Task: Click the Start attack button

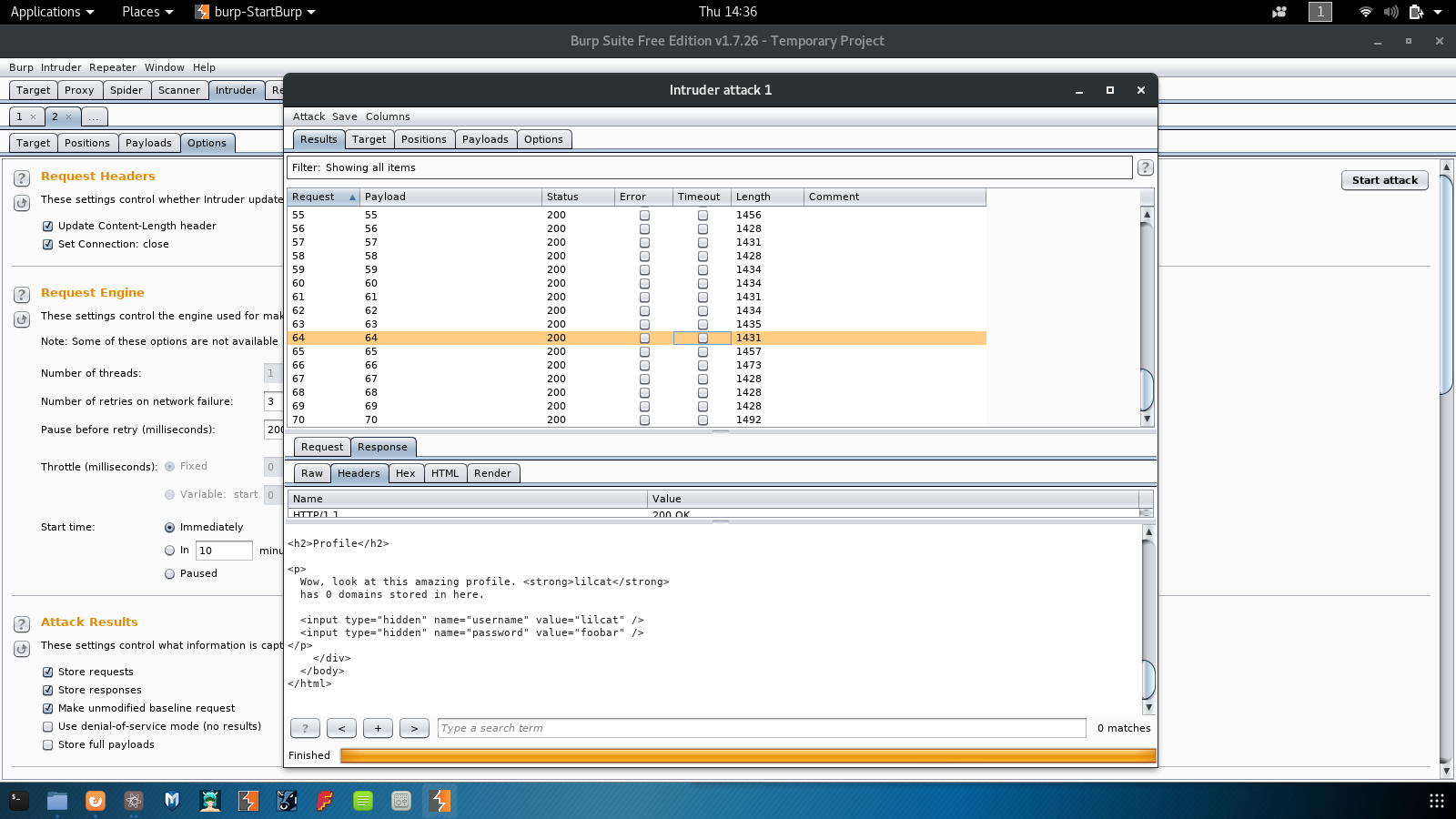Action: coord(1385,180)
